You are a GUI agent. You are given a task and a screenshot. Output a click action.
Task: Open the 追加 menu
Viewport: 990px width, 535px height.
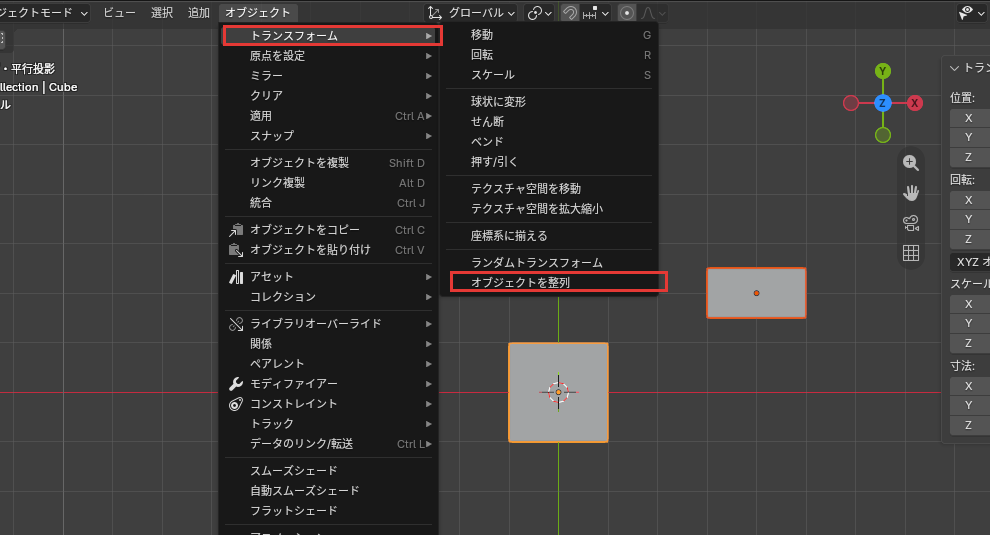click(x=198, y=13)
